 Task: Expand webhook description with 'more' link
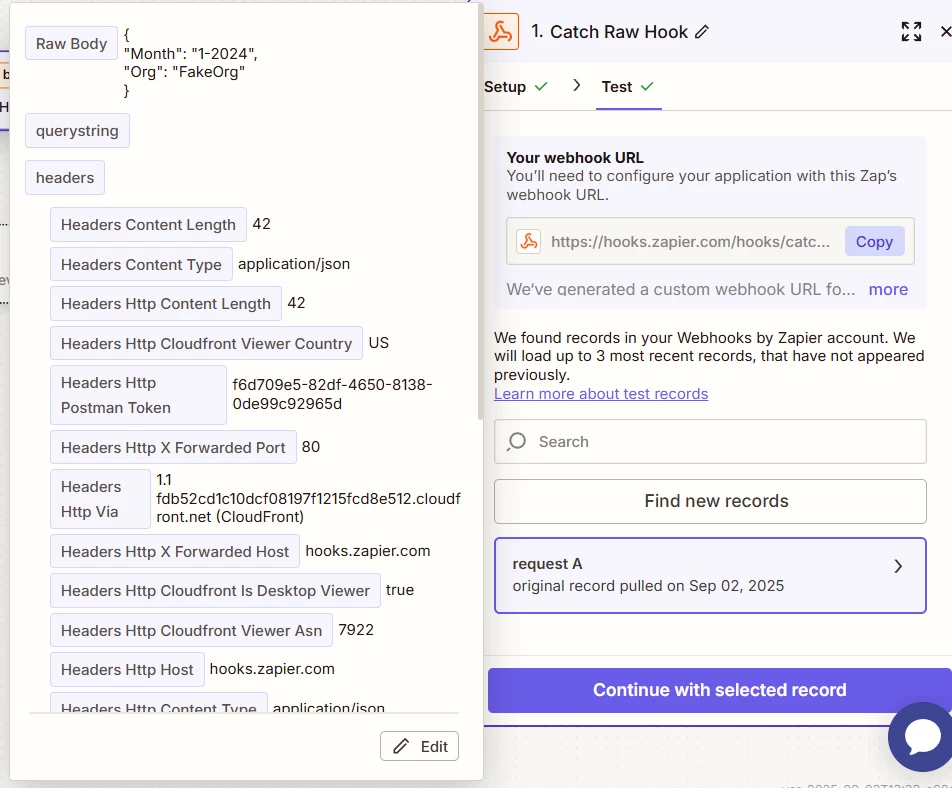pyautogui.click(x=888, y=290)
